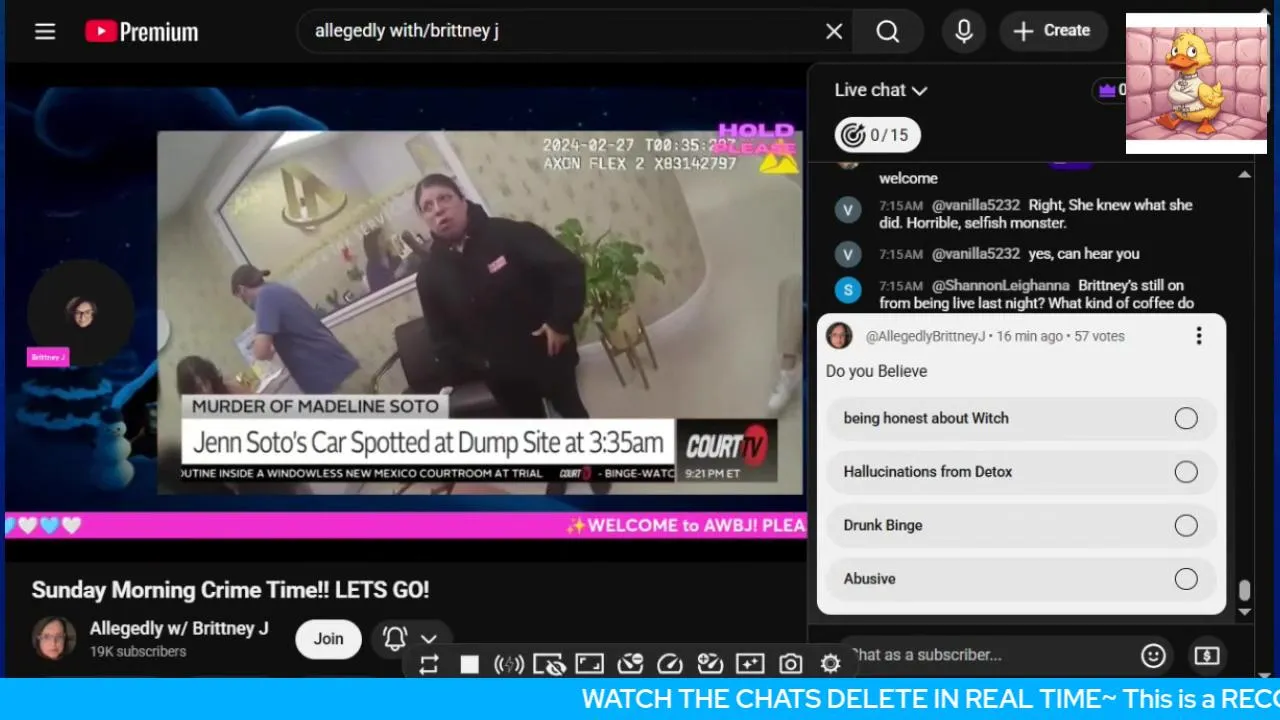
Task: Select poll option Abusive
Action: (1021, 579)
